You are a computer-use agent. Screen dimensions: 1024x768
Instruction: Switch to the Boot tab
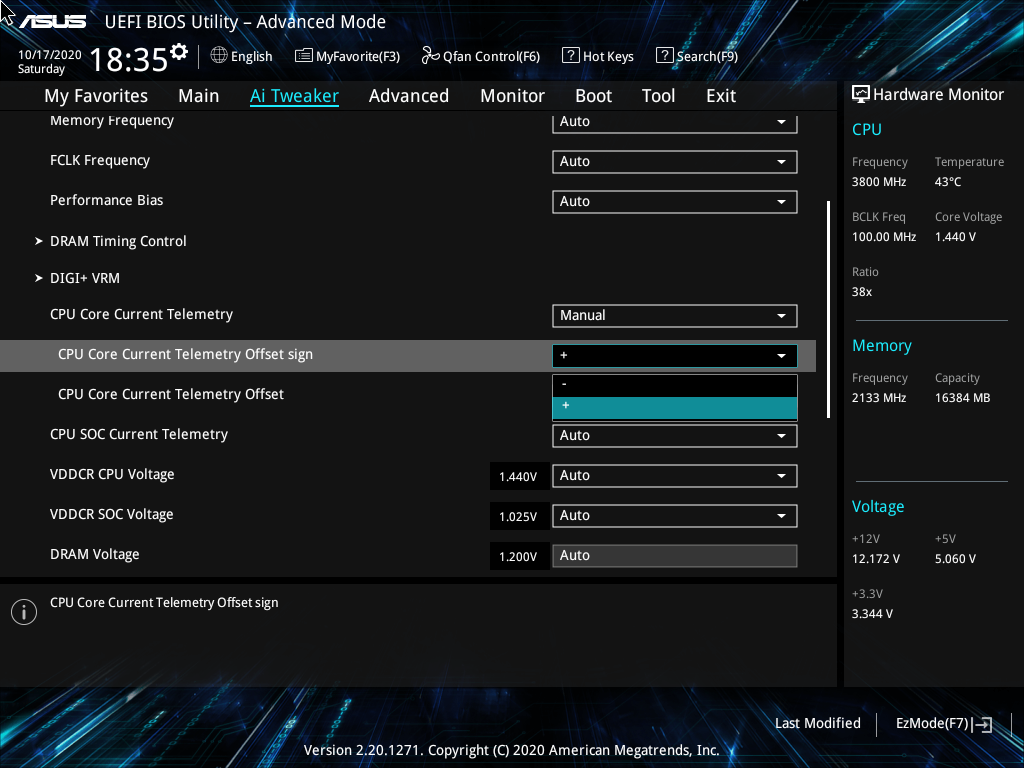tap(593, 96)
